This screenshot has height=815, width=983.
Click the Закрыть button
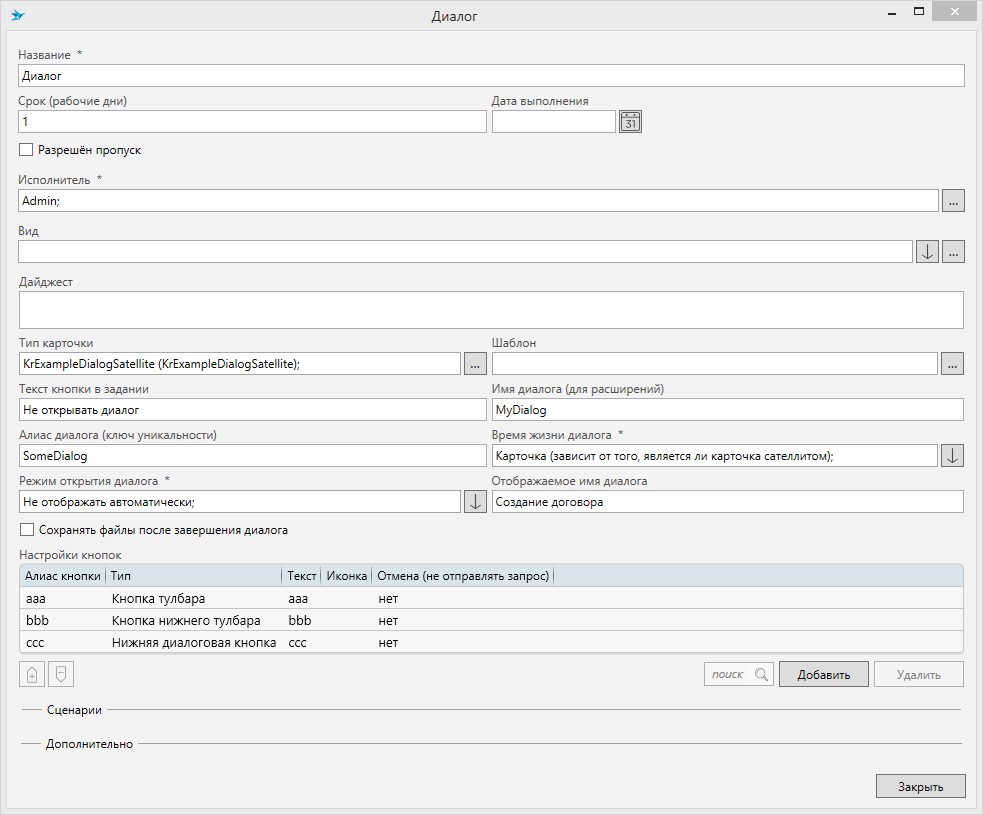920,786
